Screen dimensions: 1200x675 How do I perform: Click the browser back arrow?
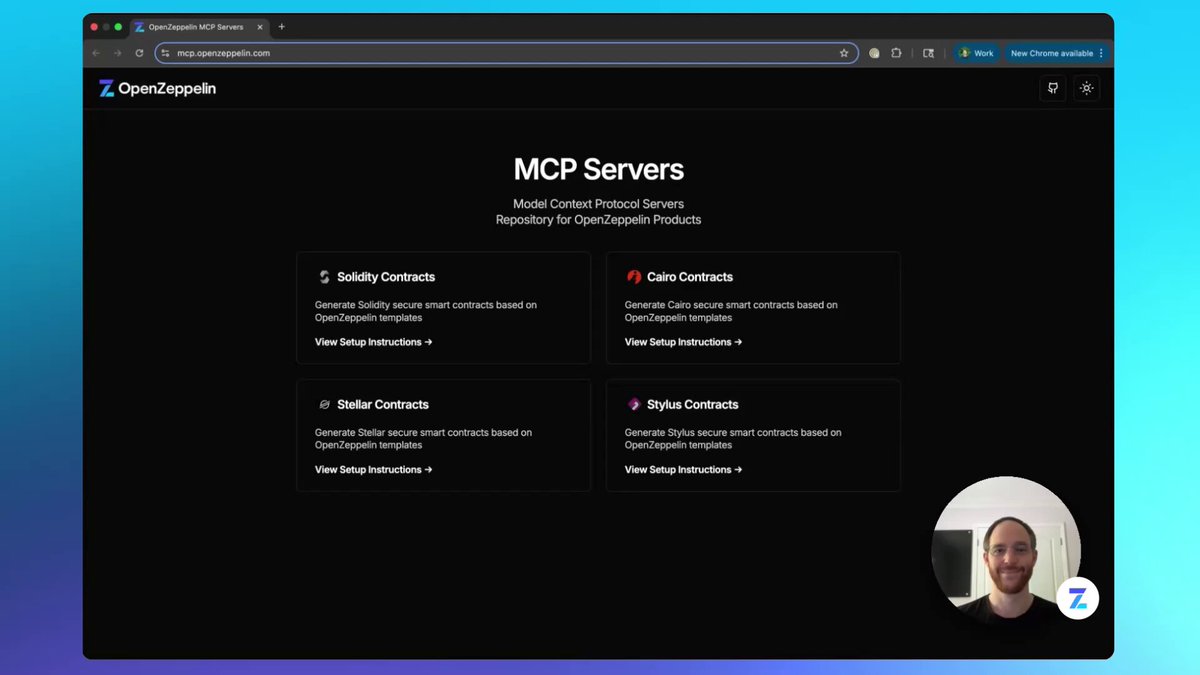(96, 53)
